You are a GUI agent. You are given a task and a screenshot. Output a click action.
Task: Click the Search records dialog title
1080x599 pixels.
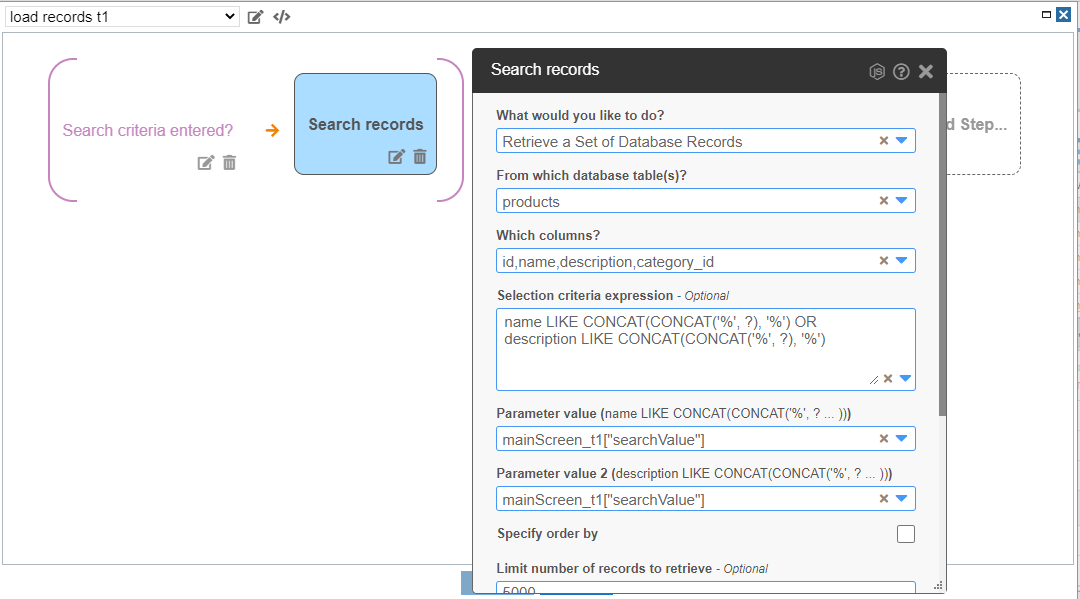point(545,70)
